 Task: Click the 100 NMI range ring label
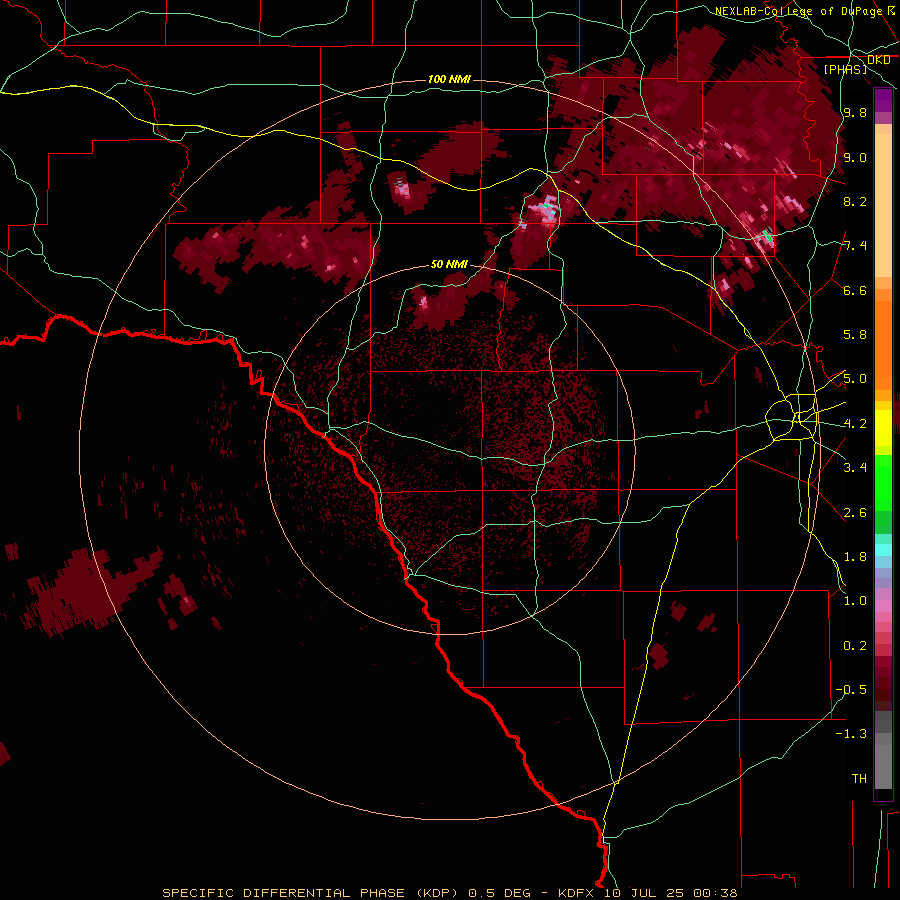point(449,79)
